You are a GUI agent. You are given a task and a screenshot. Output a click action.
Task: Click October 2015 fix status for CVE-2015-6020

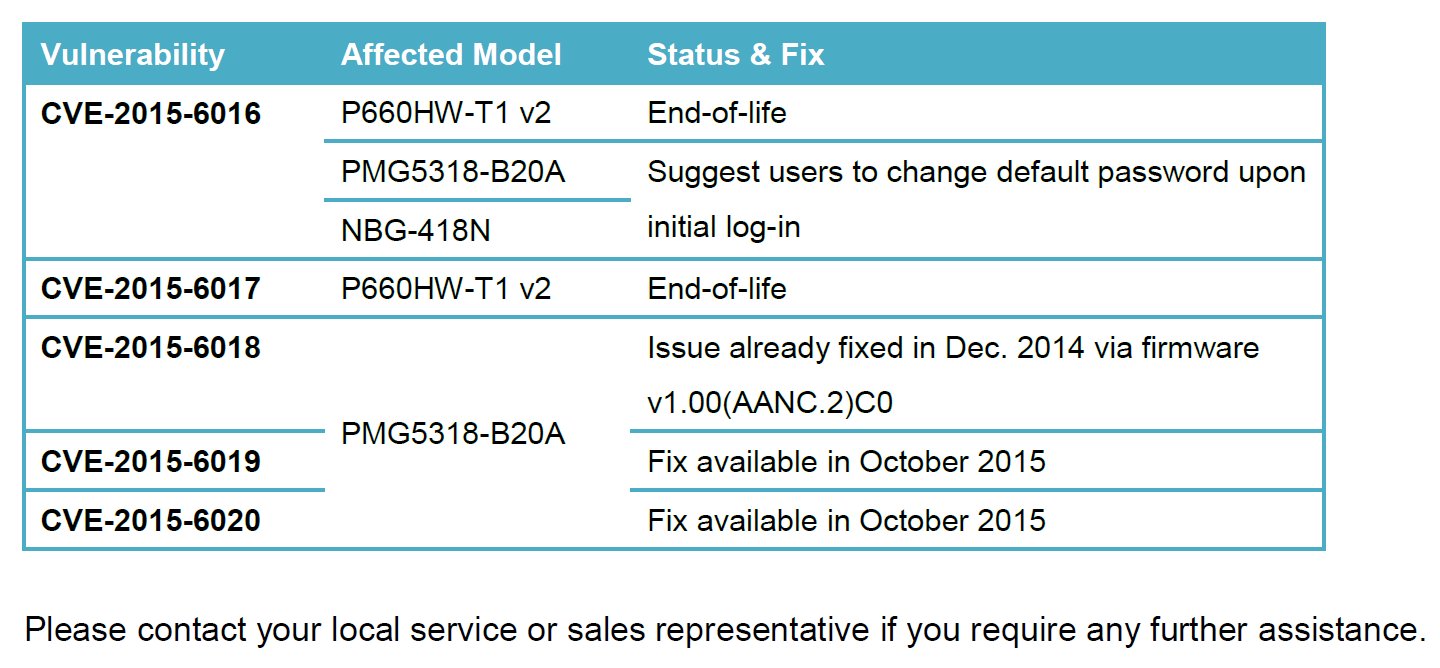coord(846,521)
